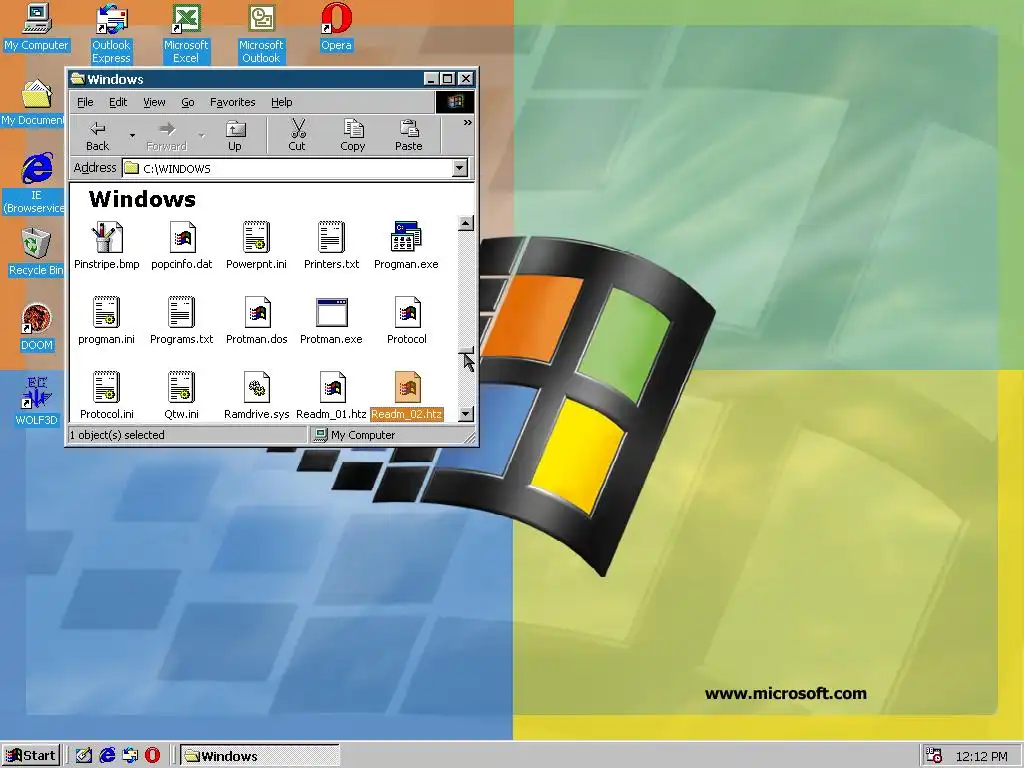
Task: Click the Start button
Action: point(31,756)
